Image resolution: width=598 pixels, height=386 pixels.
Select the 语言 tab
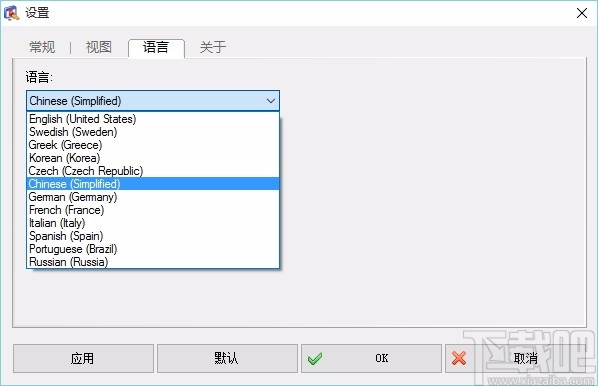coord(156,47)
